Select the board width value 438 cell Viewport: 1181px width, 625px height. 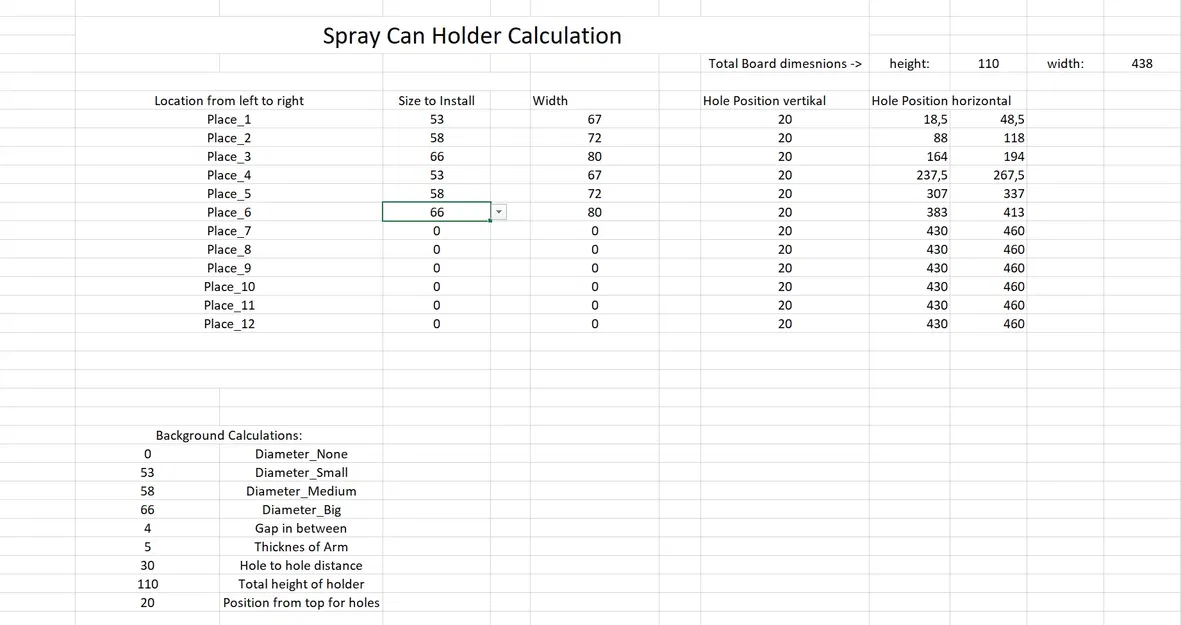click(1142, 63)
